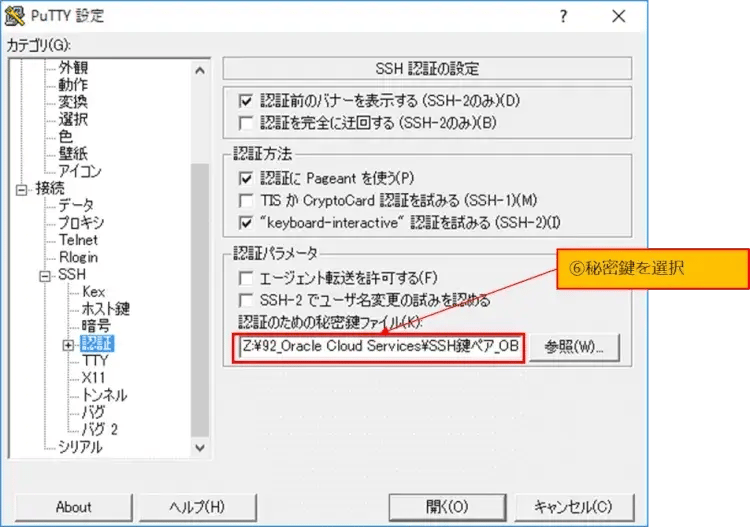Viewport: 750px width, 527px height.
Task: Select Kex in category tree
Action: pyautogui.click(x=93, y=292)
